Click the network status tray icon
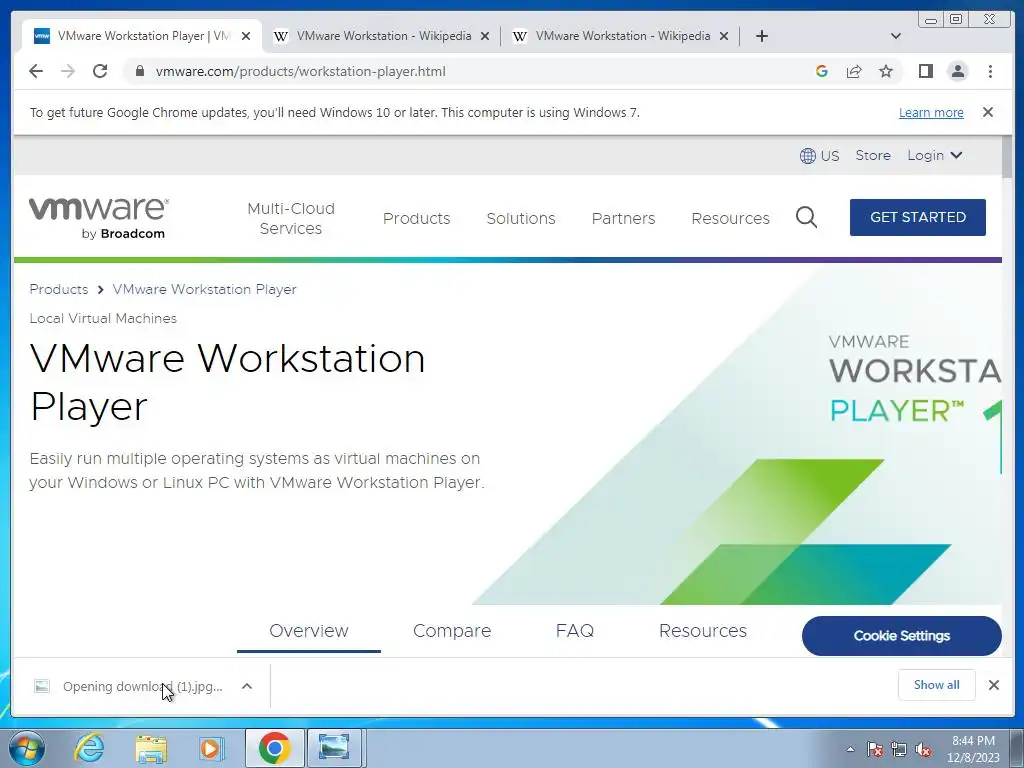Screen dimensions: 1024x768 coord(899,749)
